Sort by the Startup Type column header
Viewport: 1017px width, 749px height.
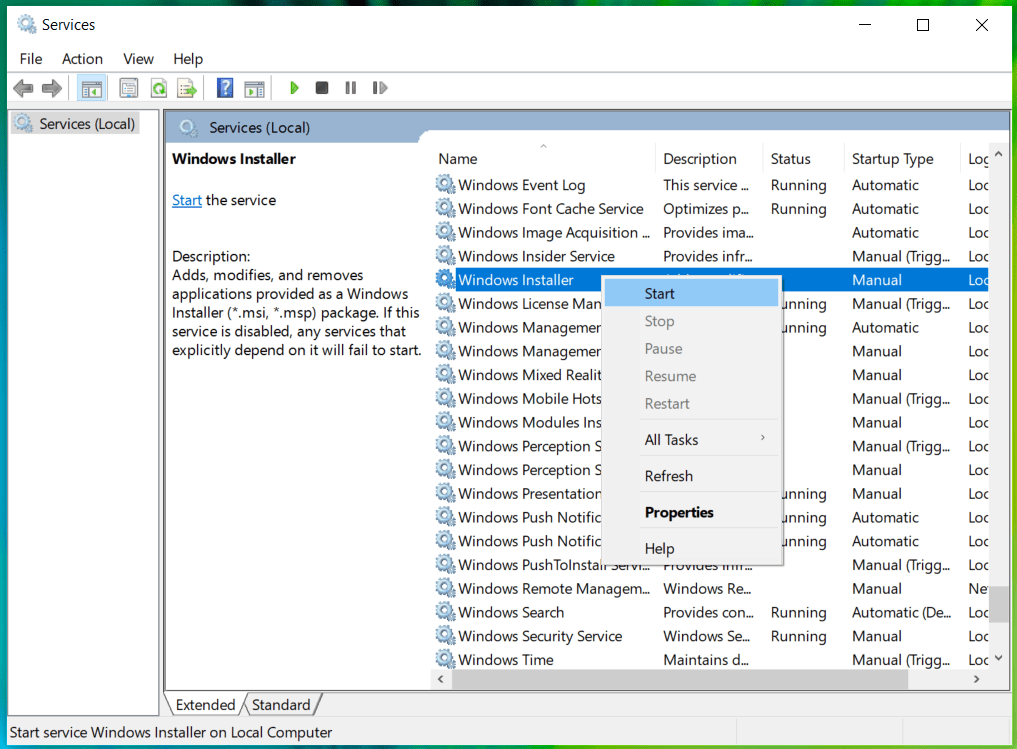pyautogui.click(x=892, y=159)
